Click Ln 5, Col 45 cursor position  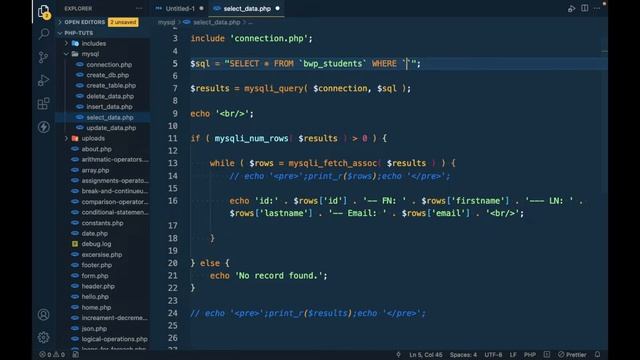tap(426, 354)
